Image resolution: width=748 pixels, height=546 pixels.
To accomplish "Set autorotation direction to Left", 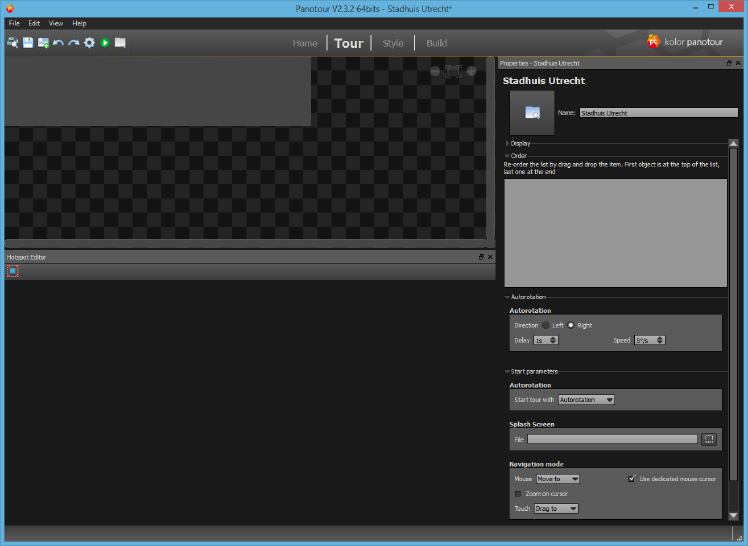I will point(546,325).
